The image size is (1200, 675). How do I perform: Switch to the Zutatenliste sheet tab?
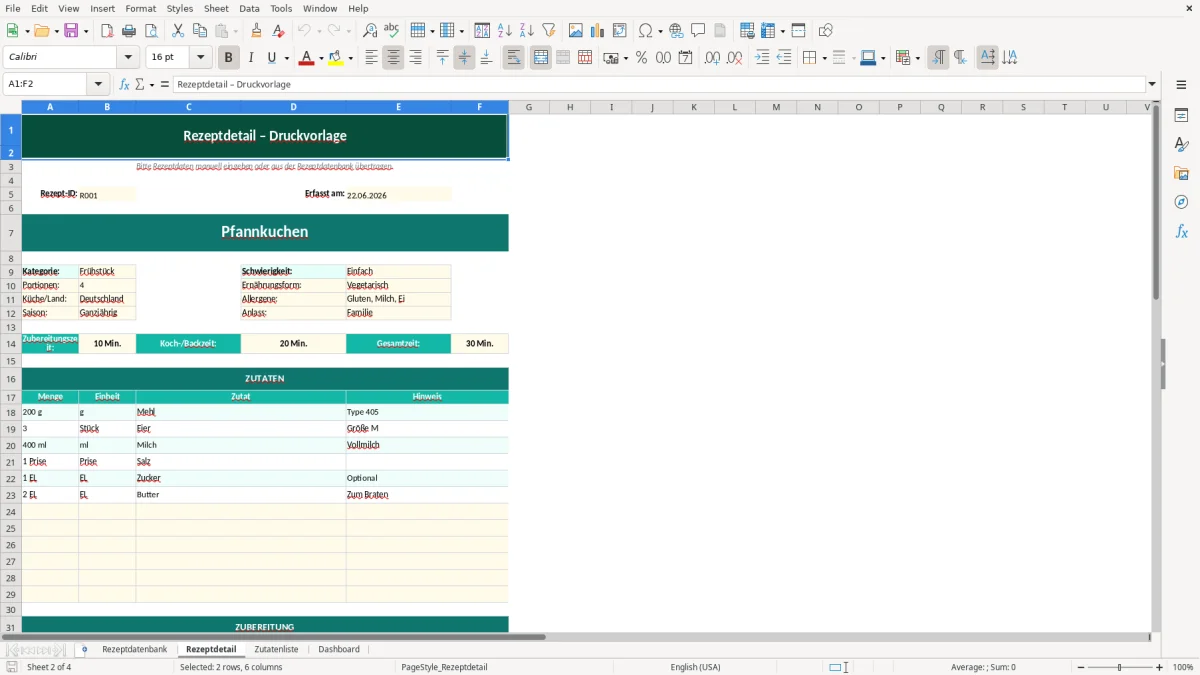[x=276, y=649]
